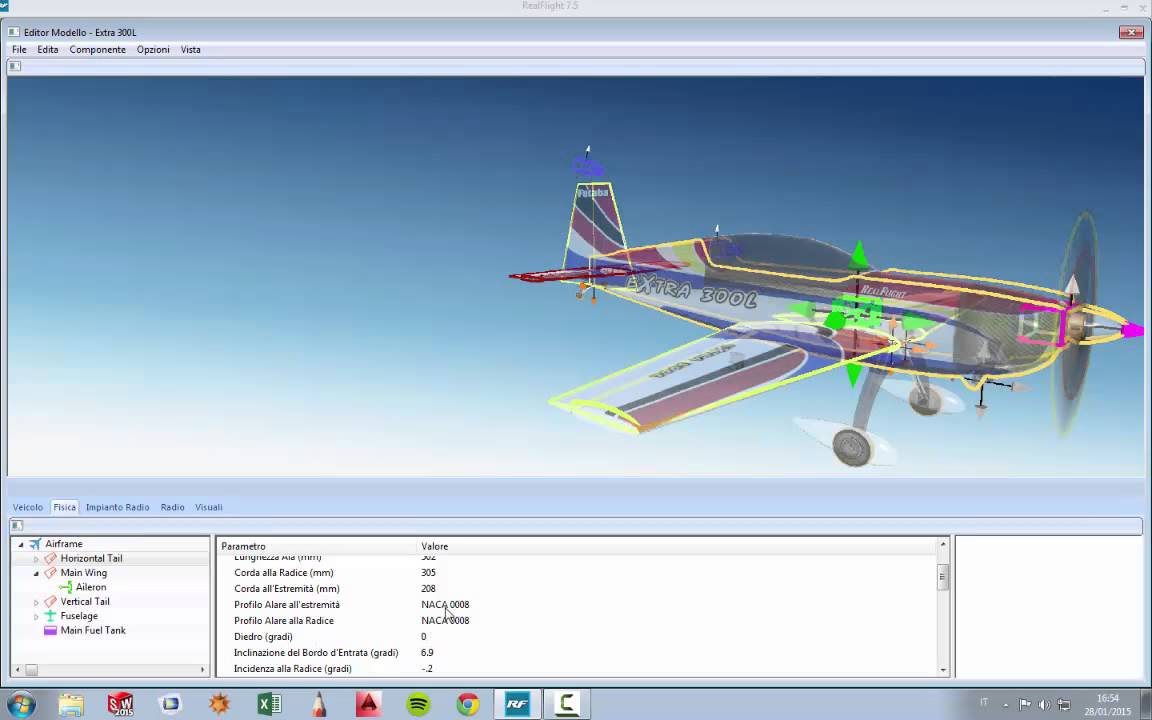Select Main Fuel Tank in the tree
Image resolution: width=1152 pixels, height=720 pixels.
tap(93, 630)
